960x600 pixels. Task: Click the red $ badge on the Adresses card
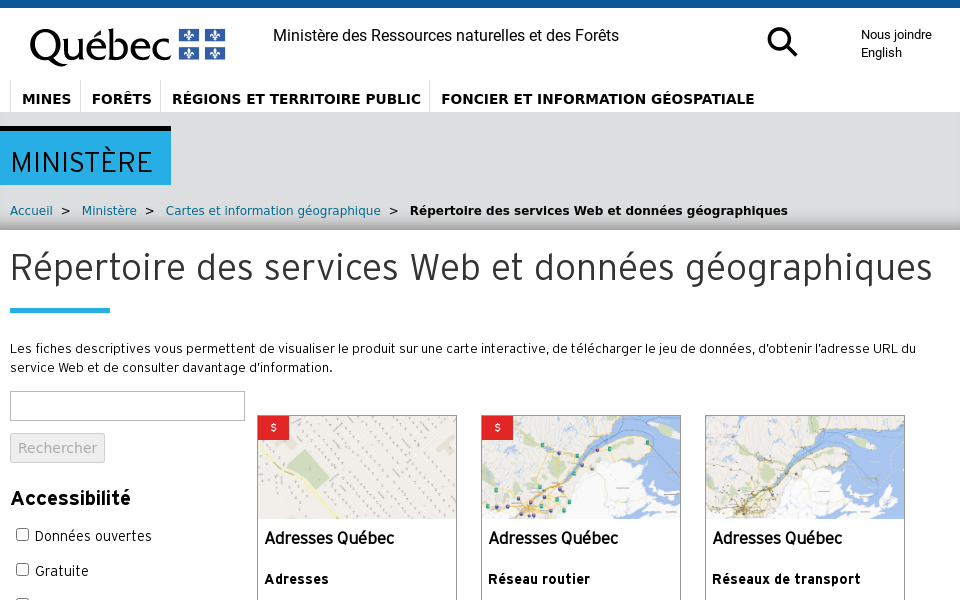point(273,427)
